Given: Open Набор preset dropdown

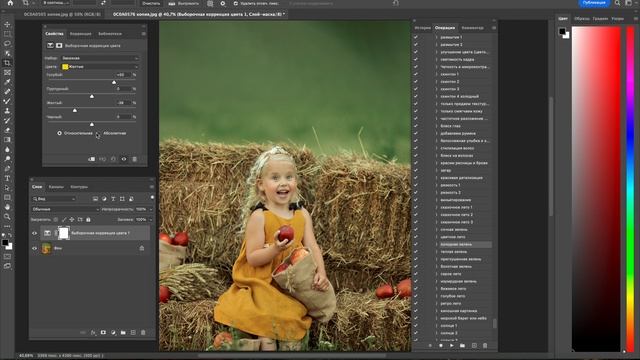Looking at the screenshot, I should coord(100,58).
